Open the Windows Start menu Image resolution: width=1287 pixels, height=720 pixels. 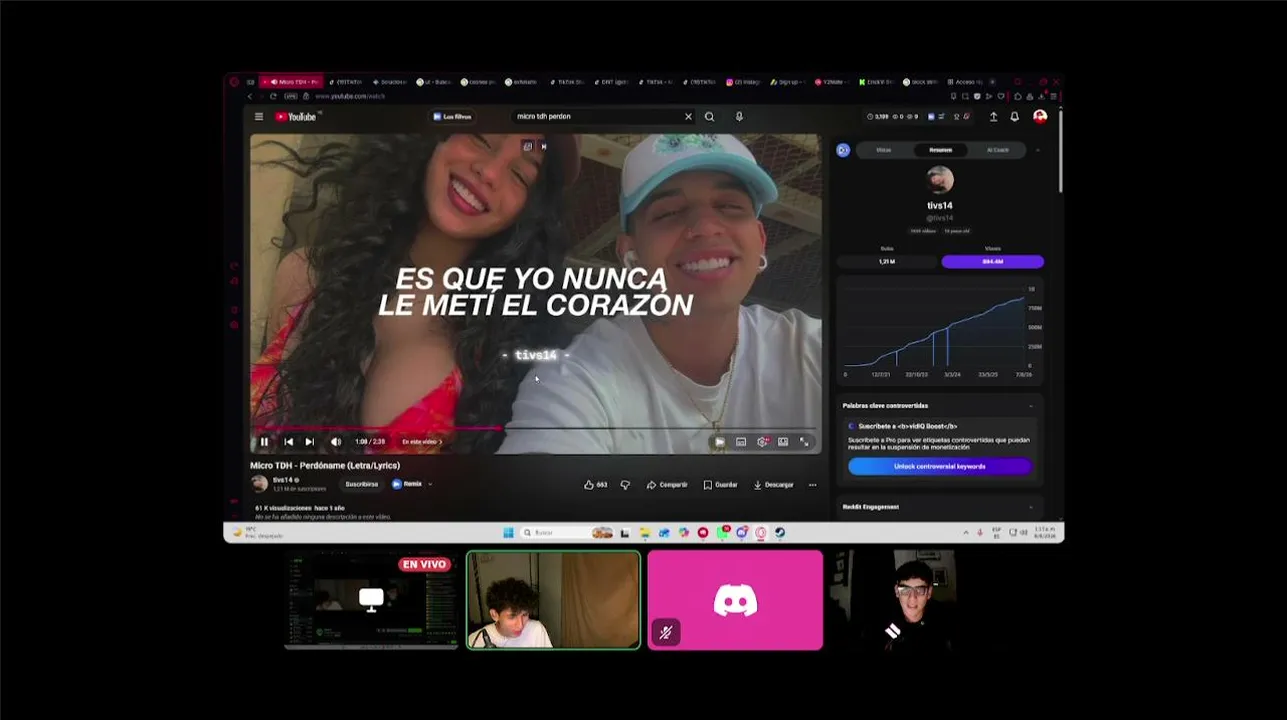click(x=508, y=533)
